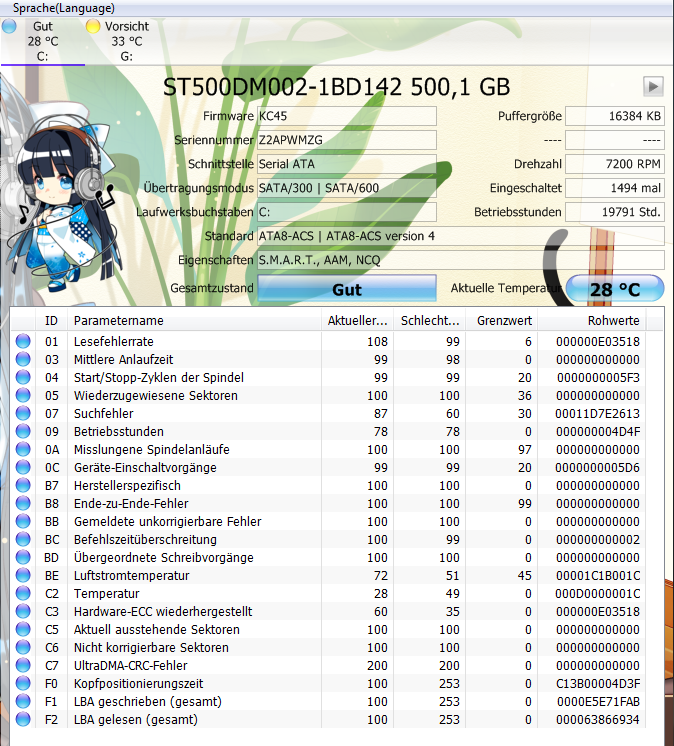Click the Grenzwert column header

[502, 321]
